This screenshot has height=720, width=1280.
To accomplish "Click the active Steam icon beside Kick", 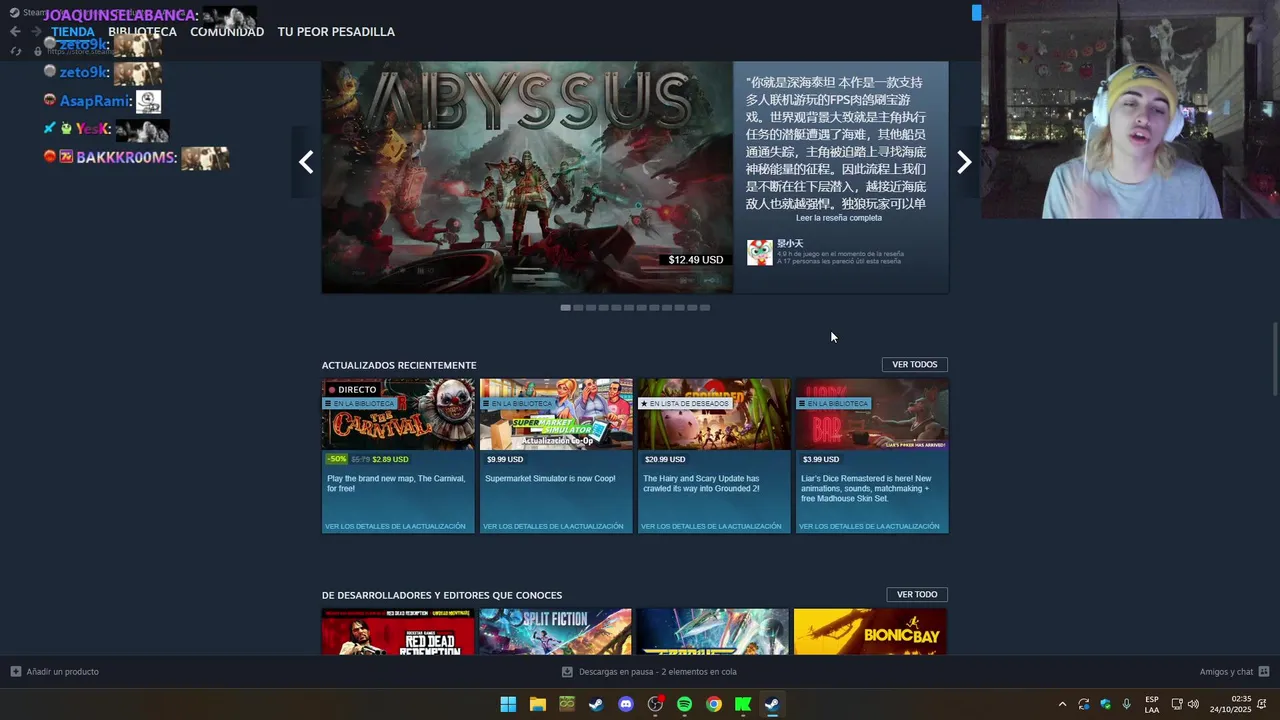I will 772,704.
